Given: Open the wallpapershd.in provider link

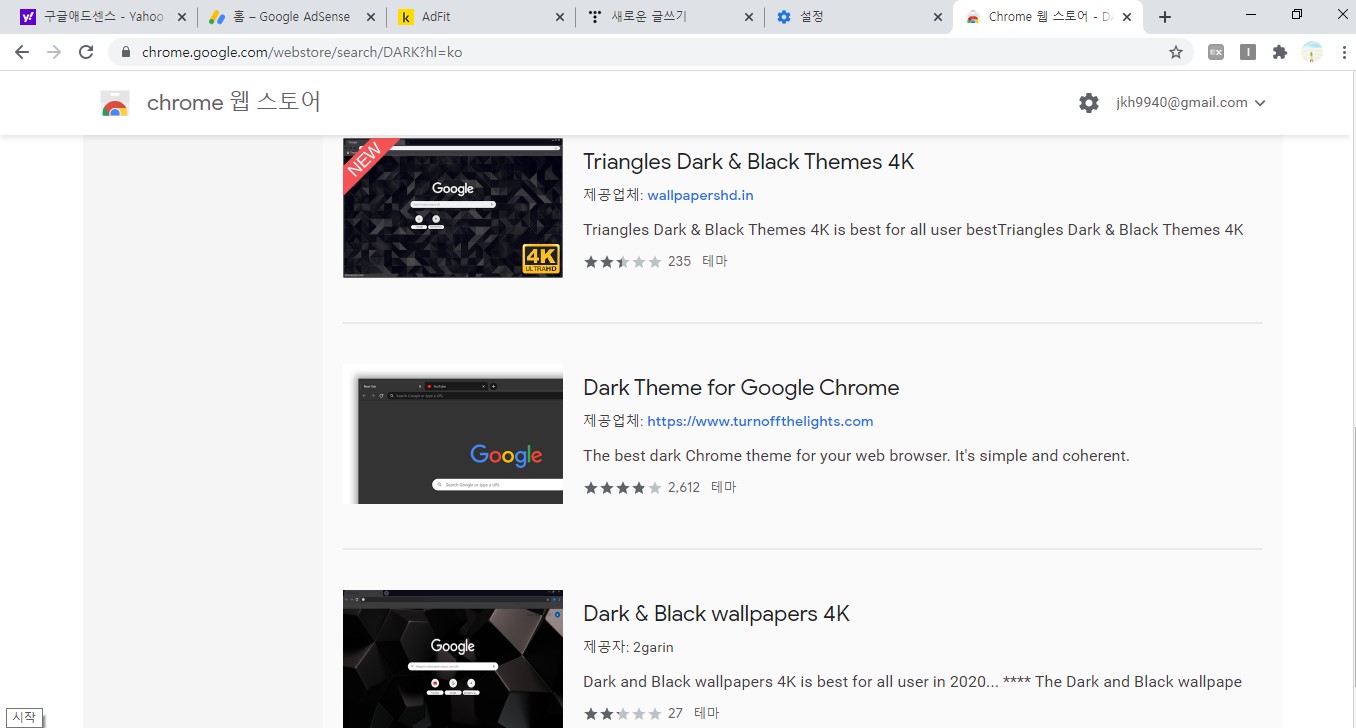Looking at the screenshot, I should point(700,195).
